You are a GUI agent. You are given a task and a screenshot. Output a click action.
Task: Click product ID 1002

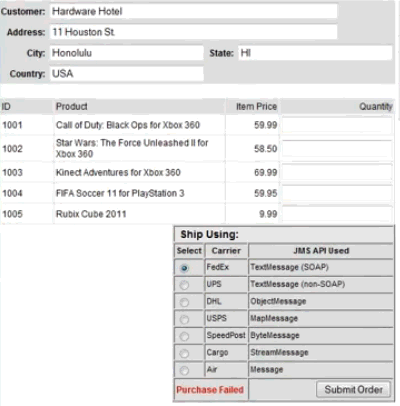point(12,149)
